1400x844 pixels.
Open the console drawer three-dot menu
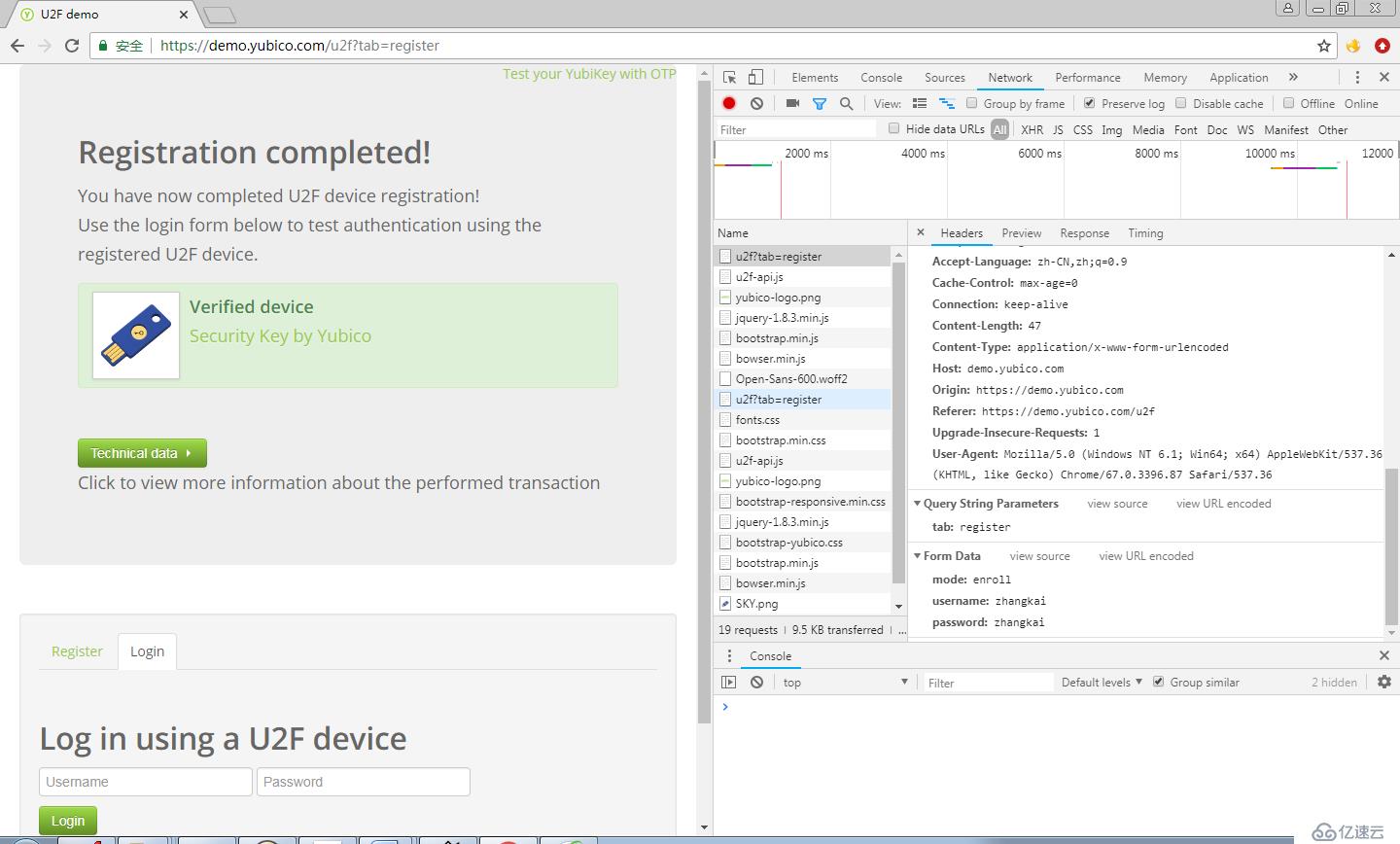729,656
